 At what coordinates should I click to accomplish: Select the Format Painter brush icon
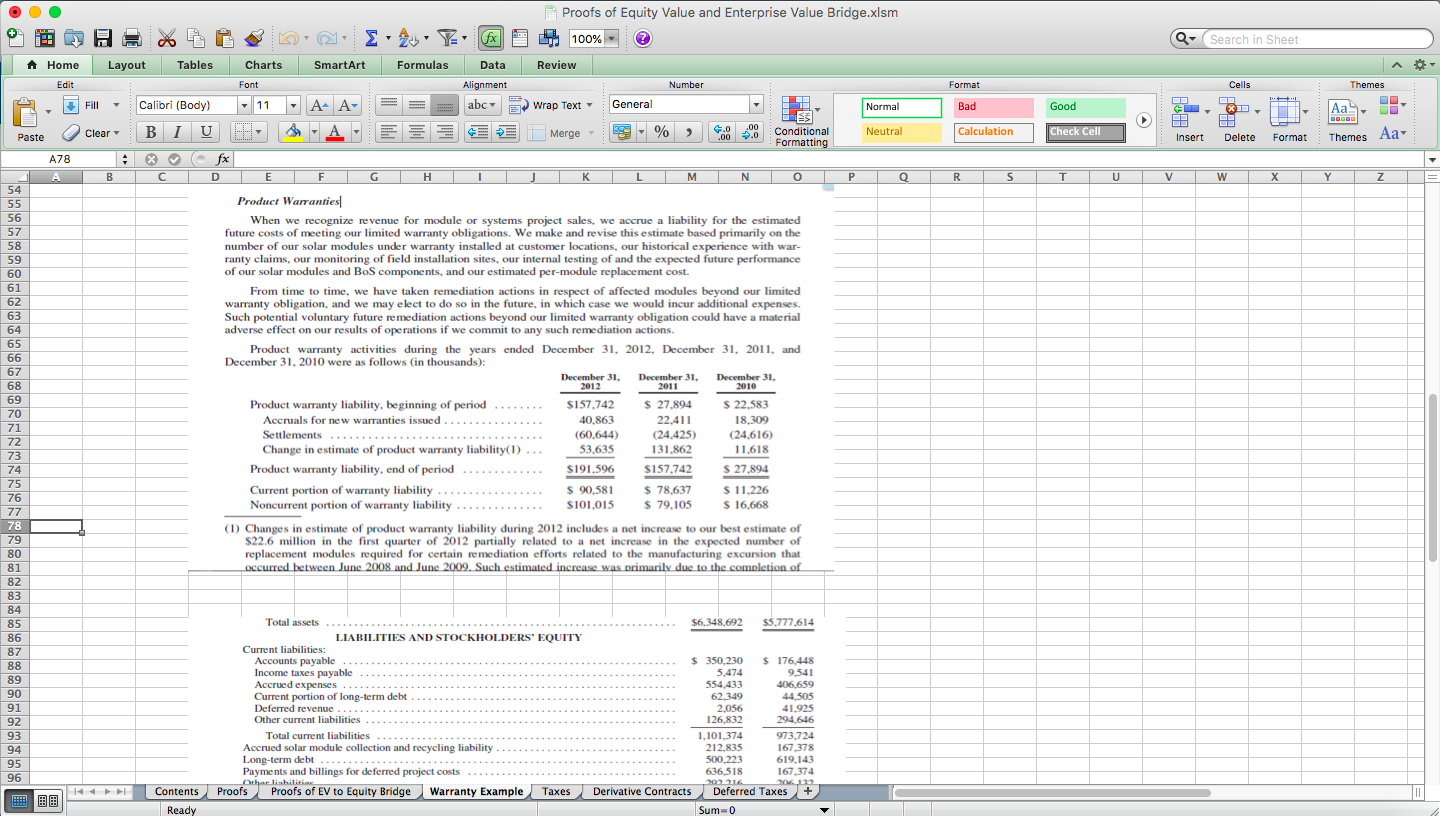point(254,39)
